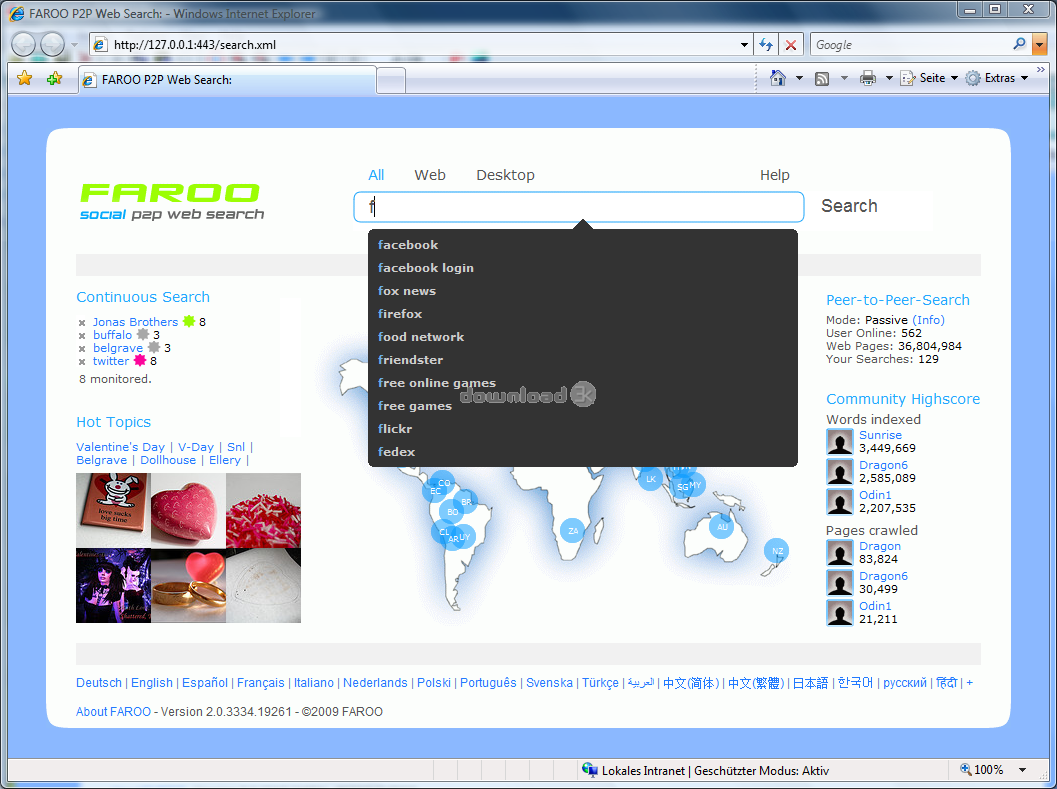The image size is (1057, 789).
Task: Remove belgrave monitored search entry
Action: tap(82, 349)
